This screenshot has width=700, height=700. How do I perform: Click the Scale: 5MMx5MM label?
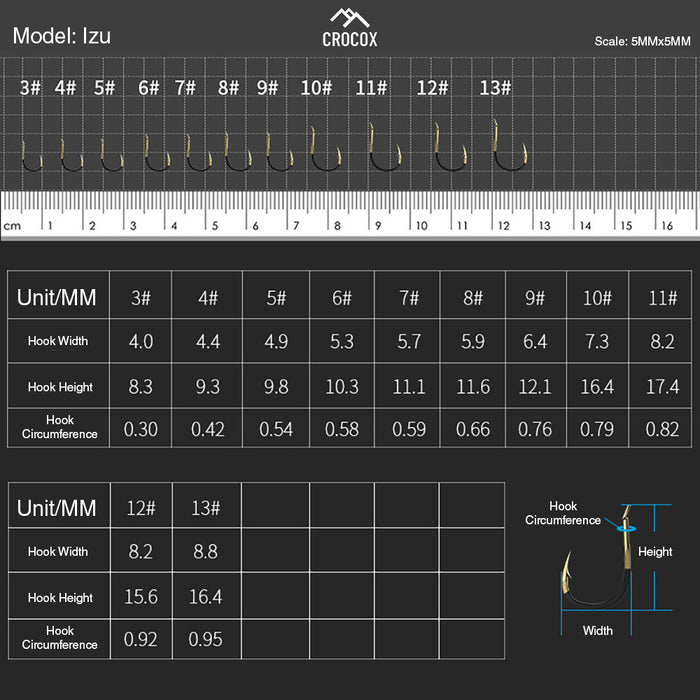click(x=642, y=42)
